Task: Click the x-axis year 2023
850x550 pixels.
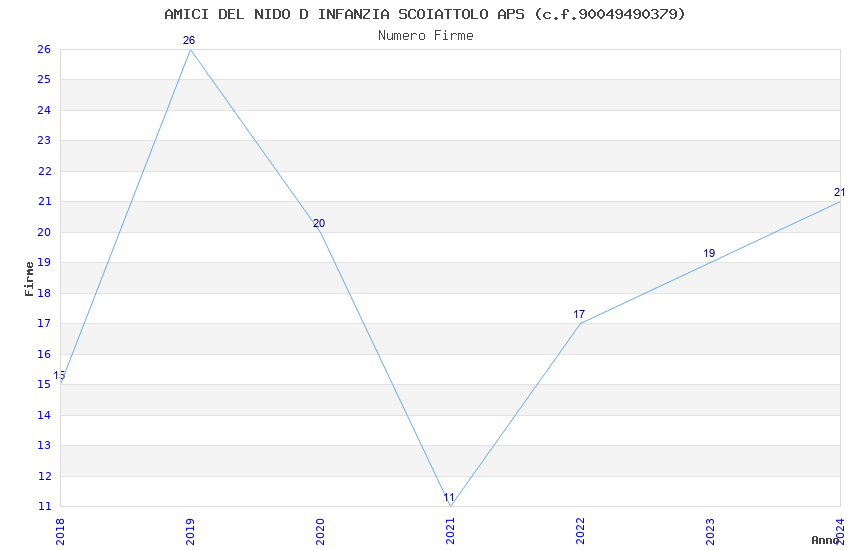Action: [710, 532]
